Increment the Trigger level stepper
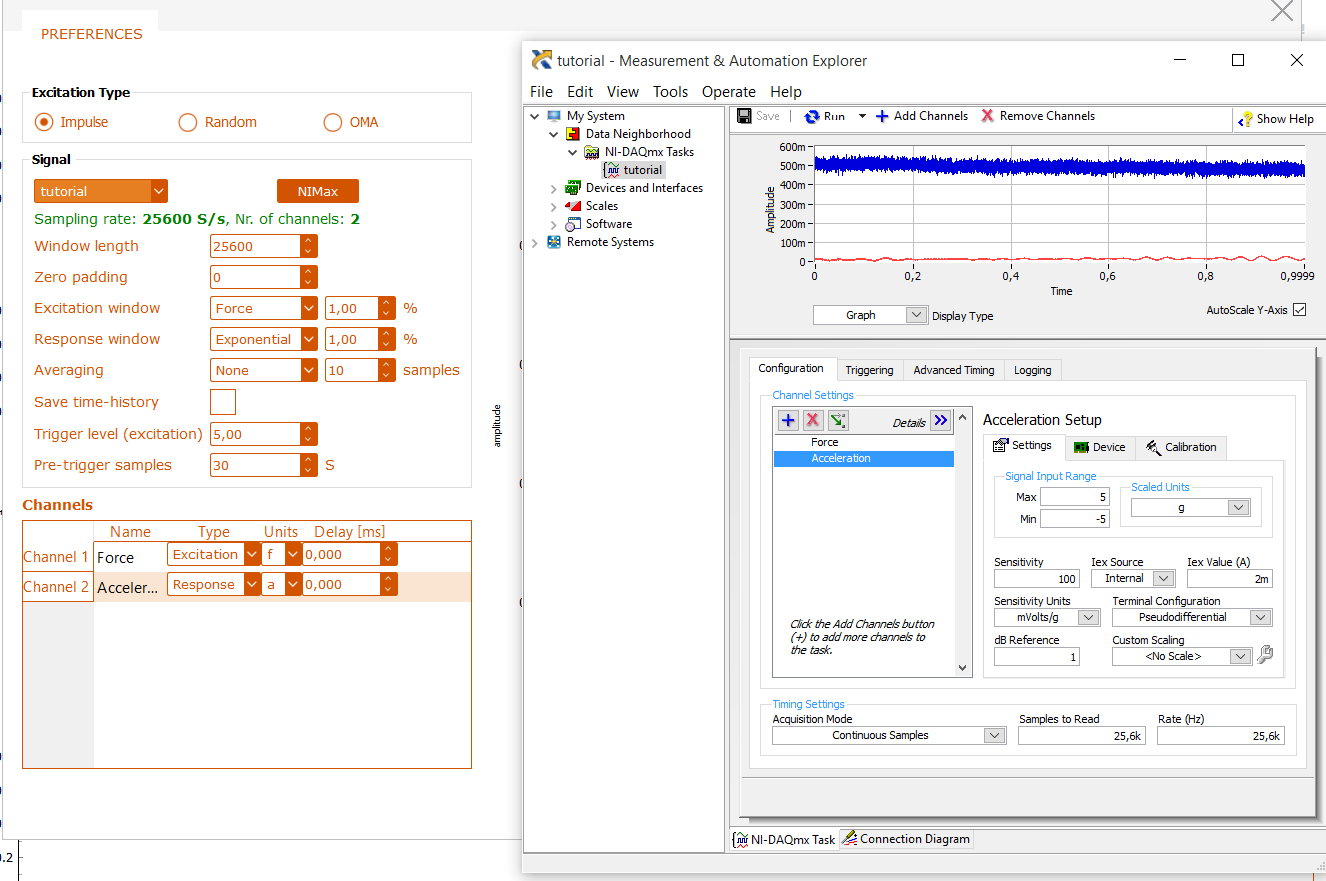Image resolution: width=1326 pixels, height=881 pixels. (x=309, y=429)
